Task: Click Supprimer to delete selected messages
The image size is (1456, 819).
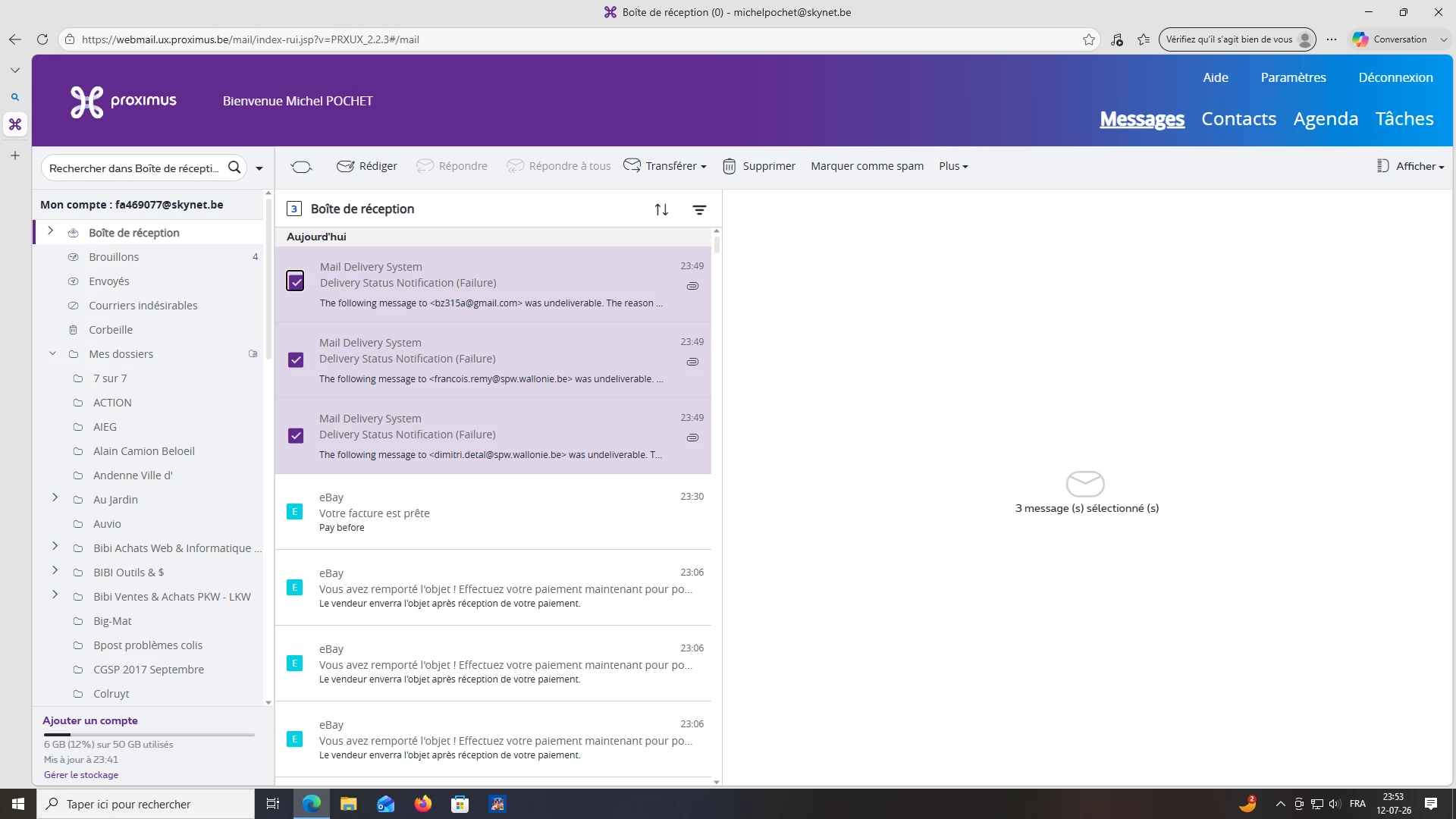Action: pyautogui.click(x=759, y=166)
